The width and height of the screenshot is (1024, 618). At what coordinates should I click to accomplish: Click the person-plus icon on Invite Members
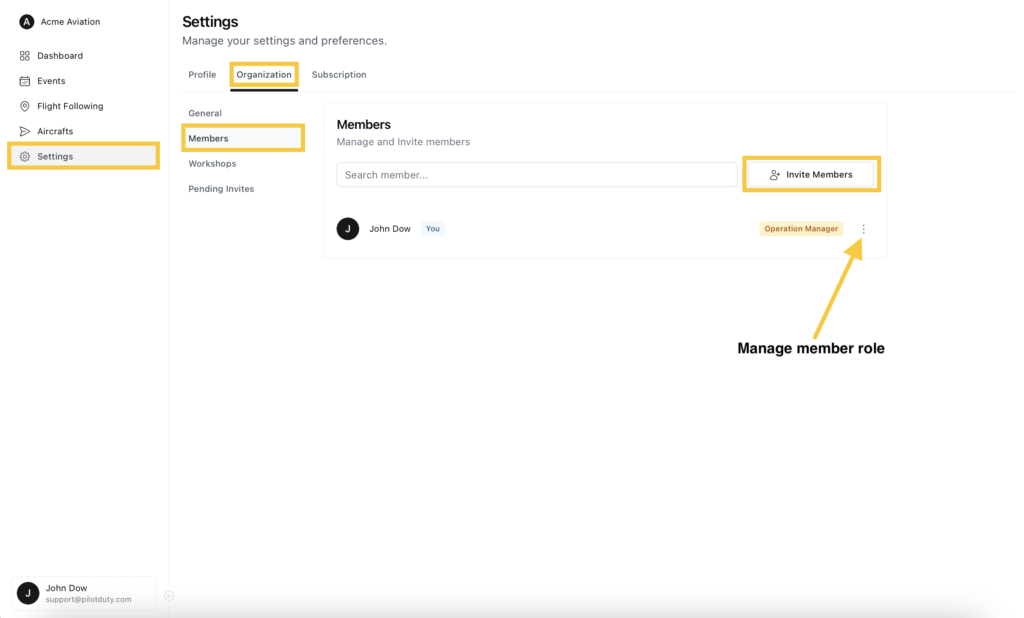[773, 174]
